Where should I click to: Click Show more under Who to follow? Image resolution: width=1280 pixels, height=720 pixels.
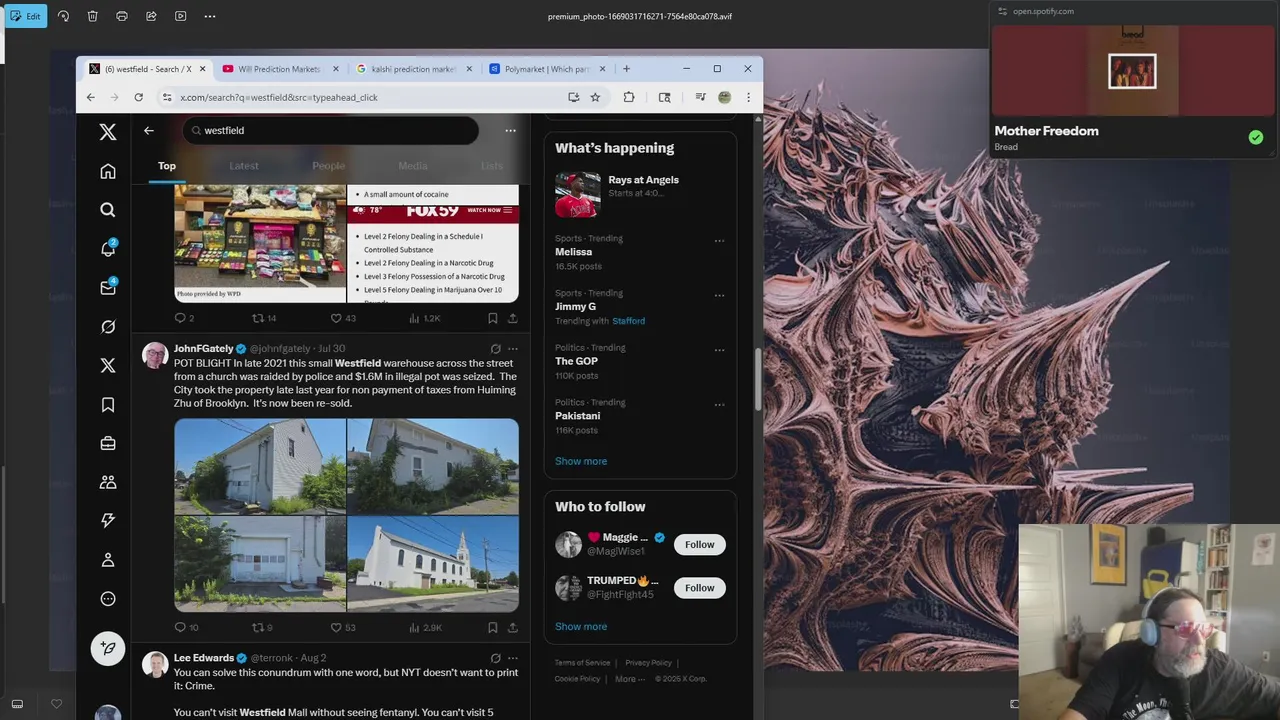(581, 627)
